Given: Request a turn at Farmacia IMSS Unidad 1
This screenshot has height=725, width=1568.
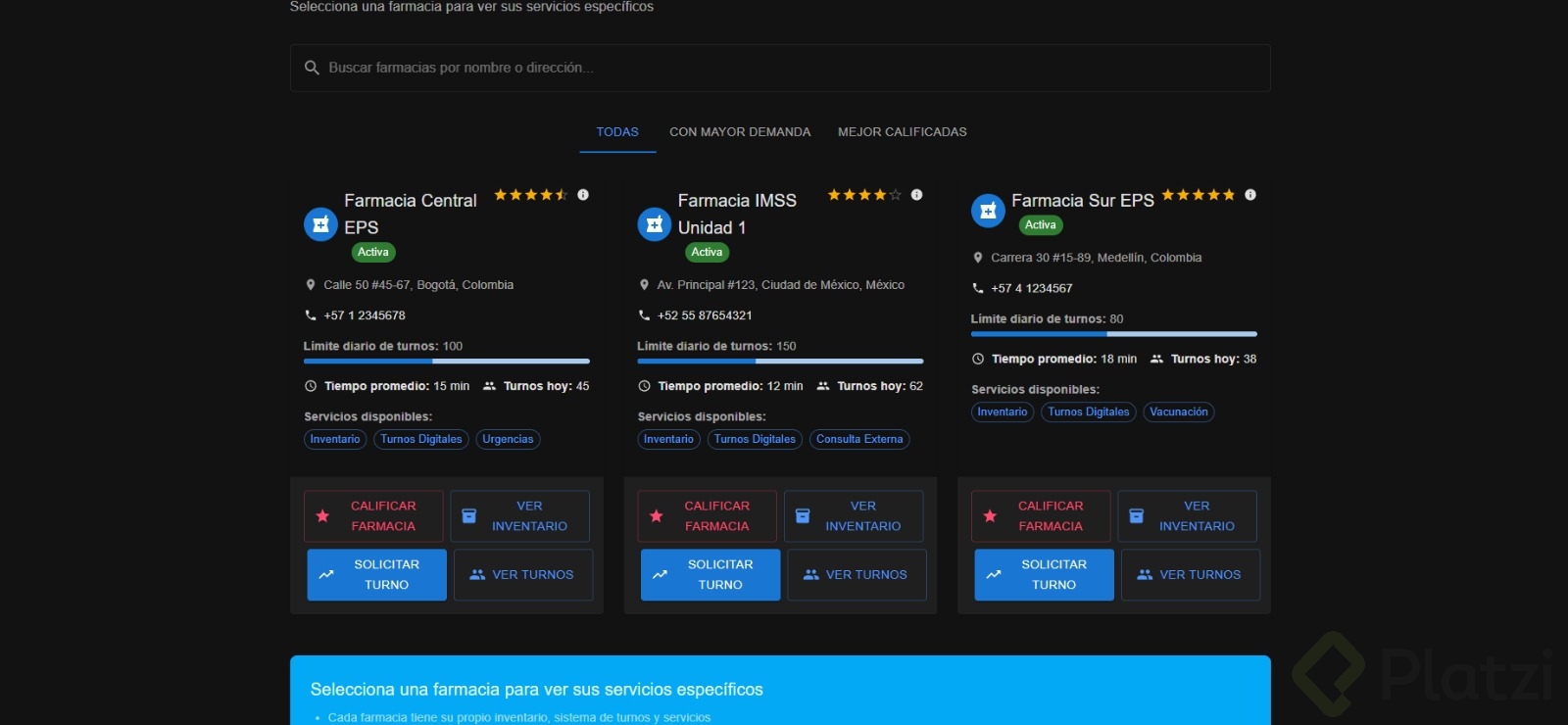Looking at the screenshot, I should pyautogui.click(x=710, y=574).
